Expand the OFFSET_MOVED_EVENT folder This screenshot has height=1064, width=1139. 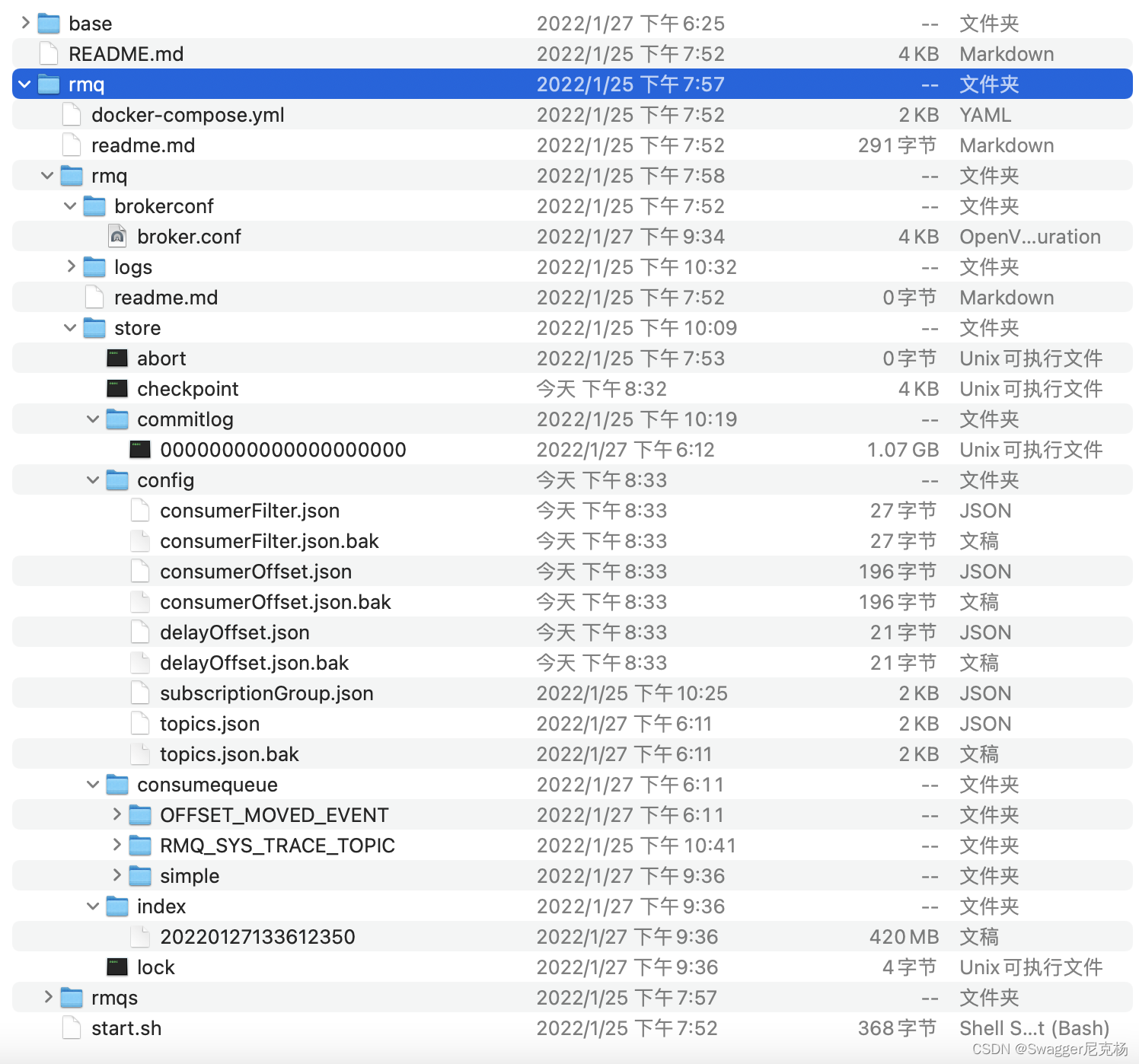coord(116,814)
